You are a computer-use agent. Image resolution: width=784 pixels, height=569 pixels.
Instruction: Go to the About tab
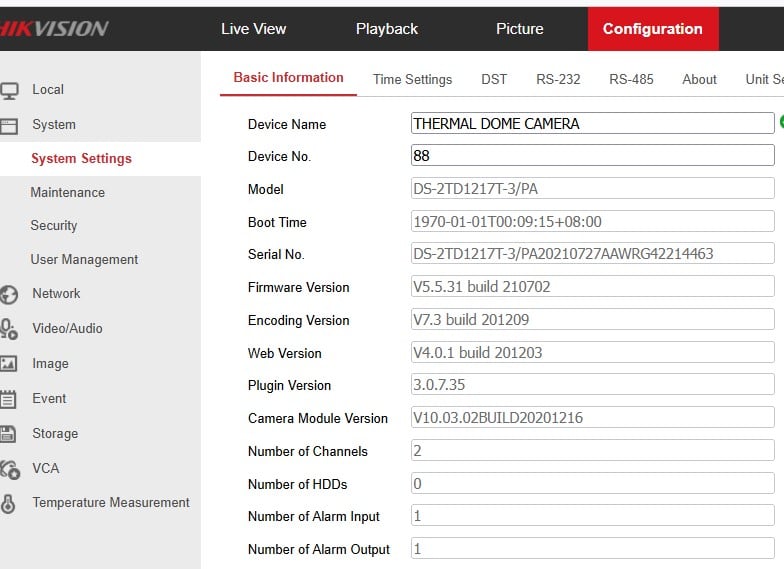pyautogui.click(x=699, y=80)
